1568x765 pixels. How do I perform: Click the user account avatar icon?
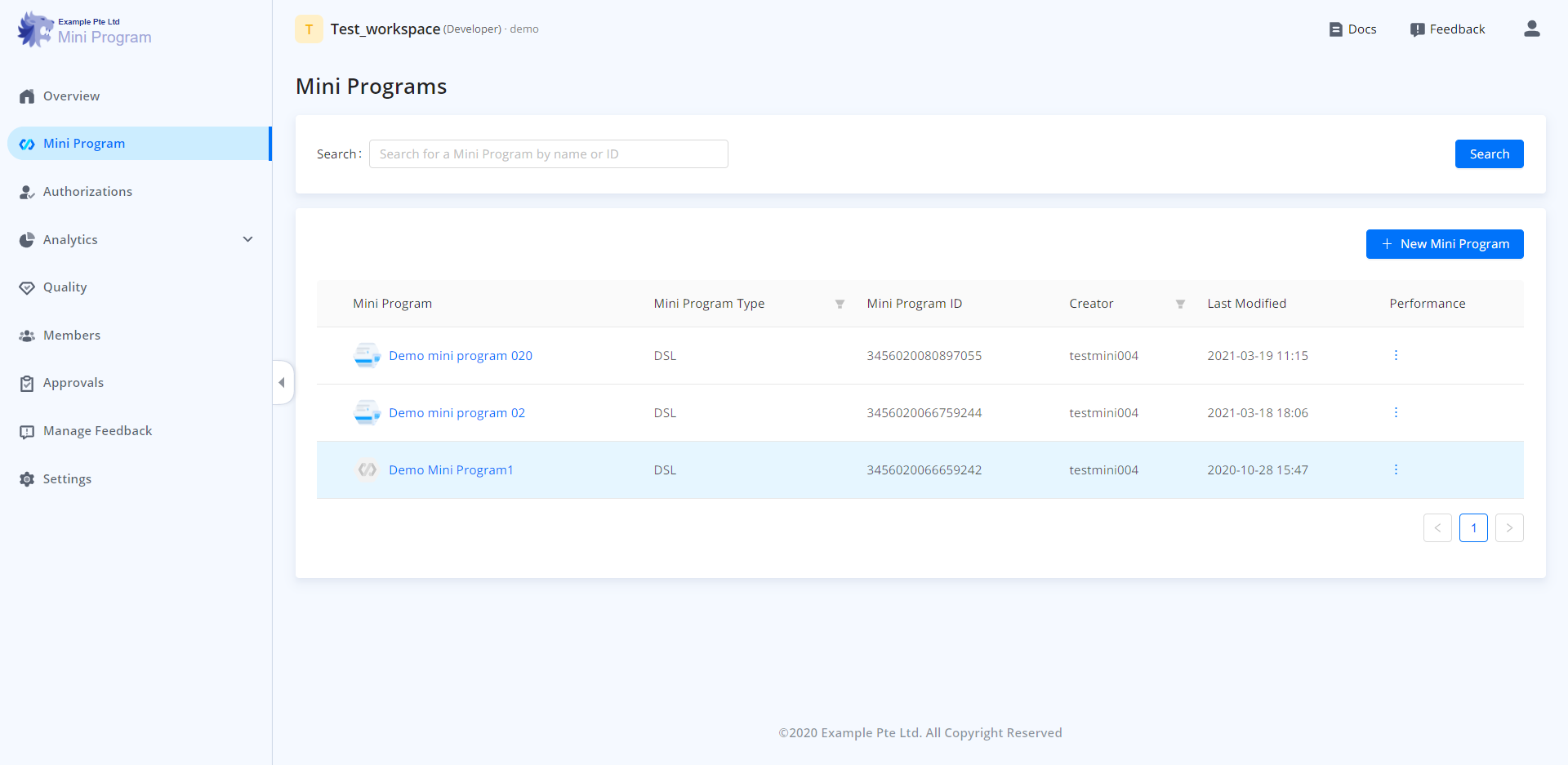pos(1531,29)
